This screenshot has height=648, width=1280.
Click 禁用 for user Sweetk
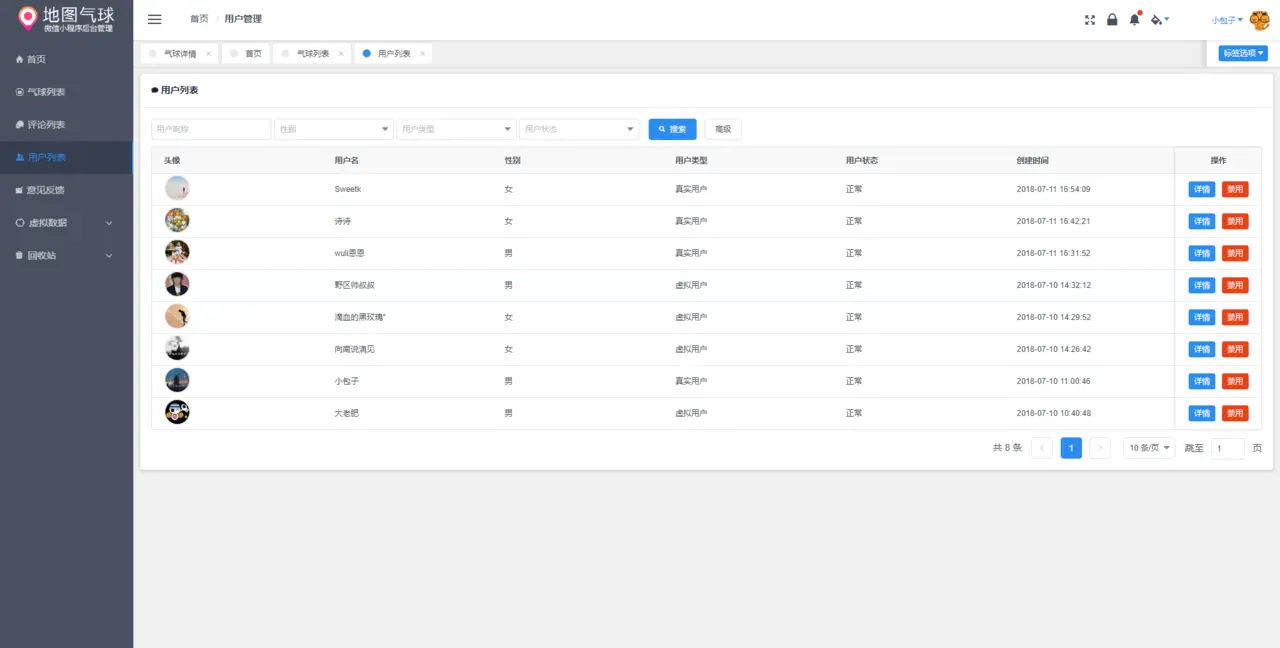click(x=1235, y=189)
